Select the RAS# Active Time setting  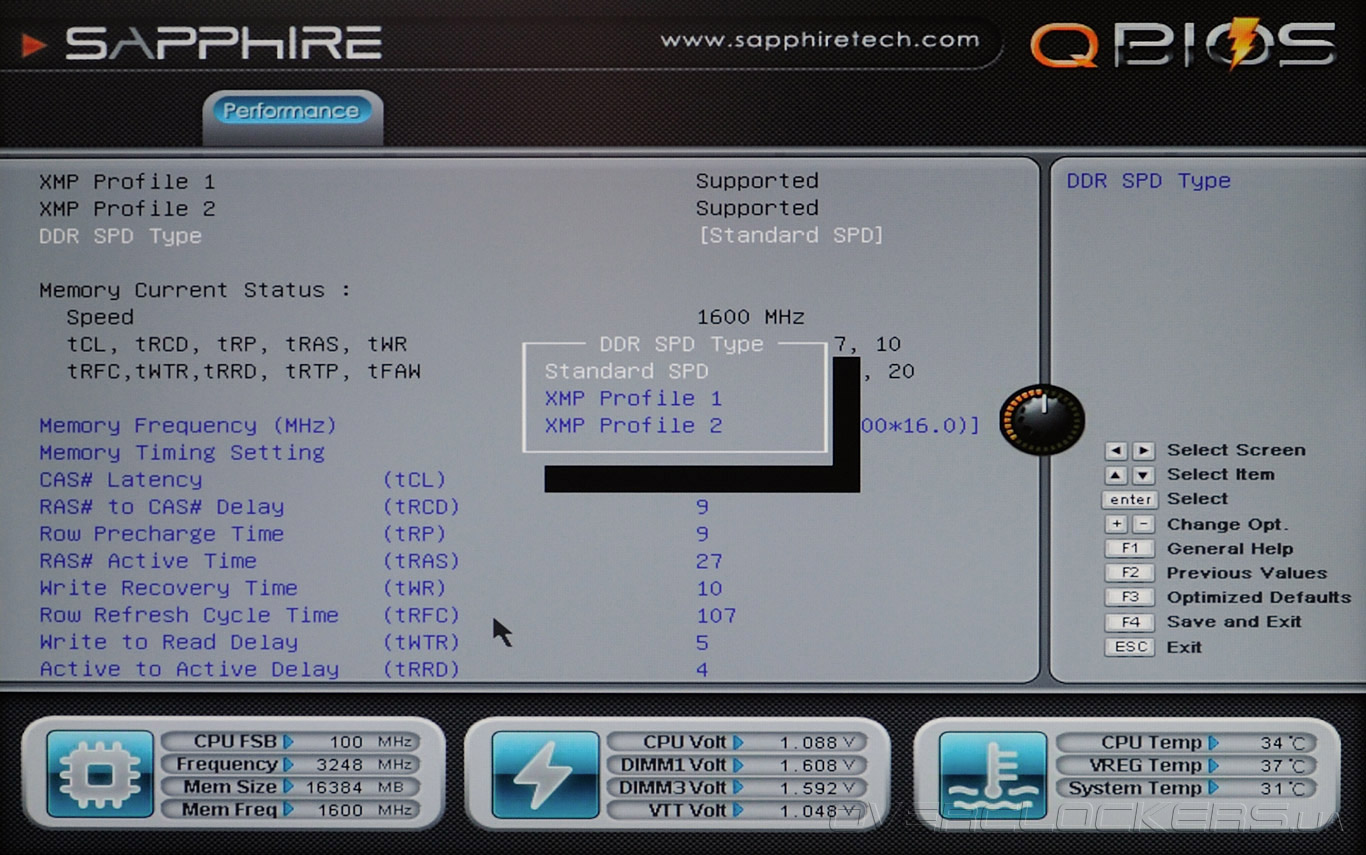[x=250, y=561]
